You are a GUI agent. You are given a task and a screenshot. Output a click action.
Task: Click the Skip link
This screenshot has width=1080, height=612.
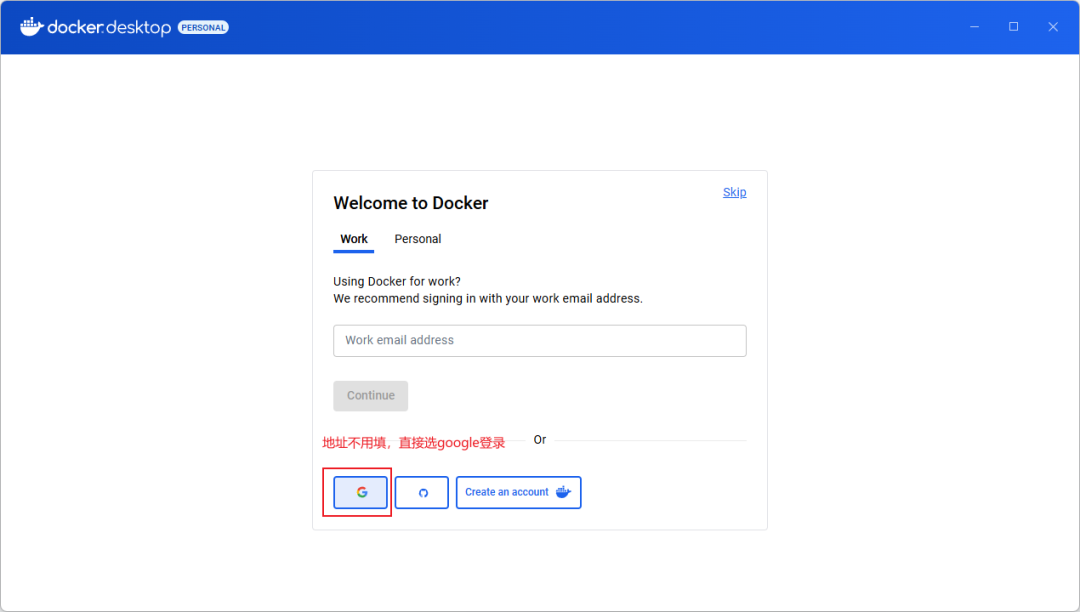click(734, 192)
